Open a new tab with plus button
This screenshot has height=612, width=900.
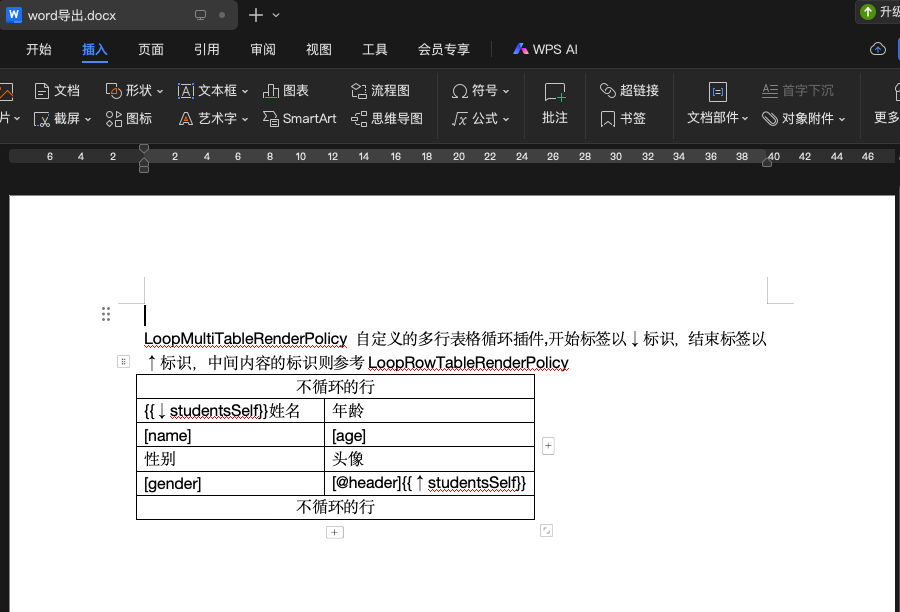256,15
